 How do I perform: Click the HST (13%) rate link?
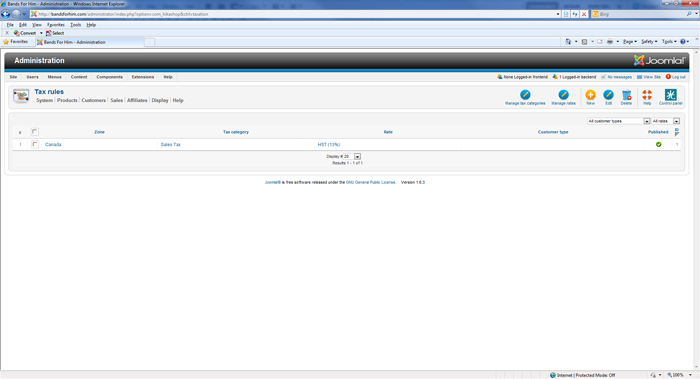[x=329, y=145]
